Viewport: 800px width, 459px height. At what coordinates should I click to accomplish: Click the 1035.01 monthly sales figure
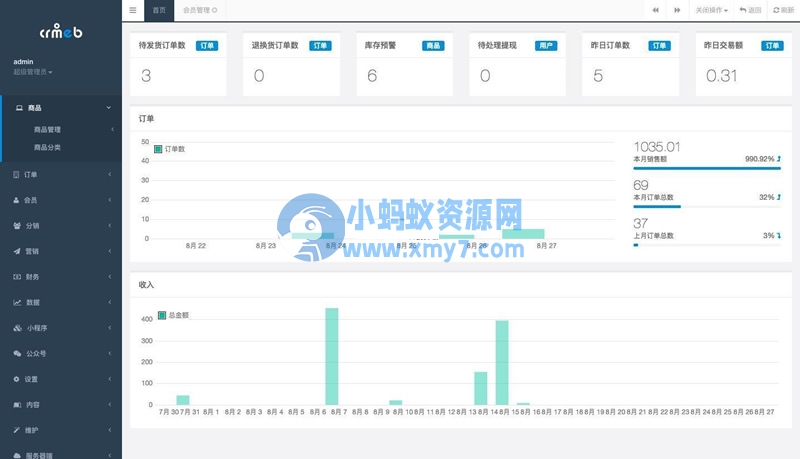[657, 147]
